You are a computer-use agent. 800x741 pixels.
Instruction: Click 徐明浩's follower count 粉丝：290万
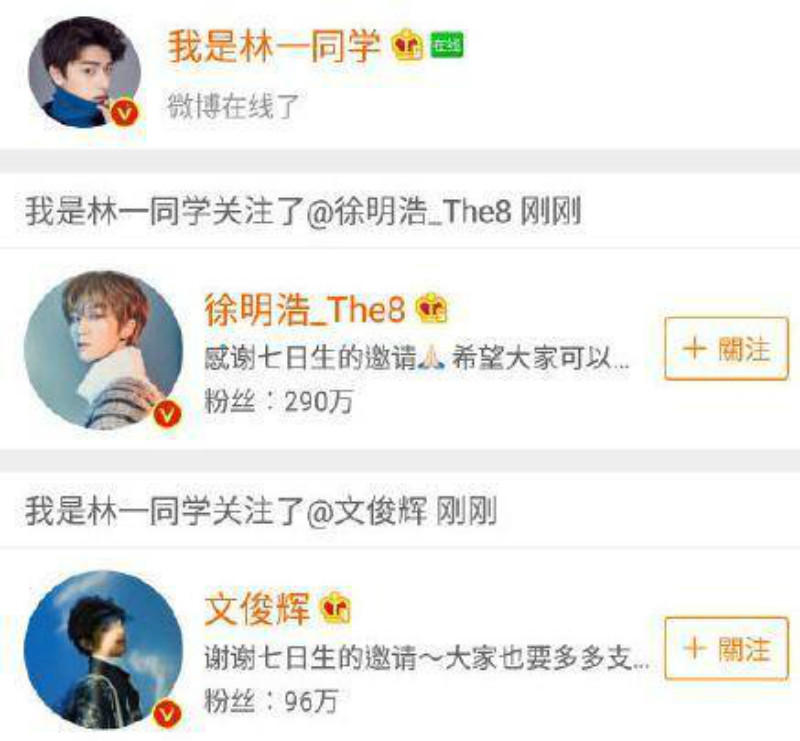pos(279,401)
